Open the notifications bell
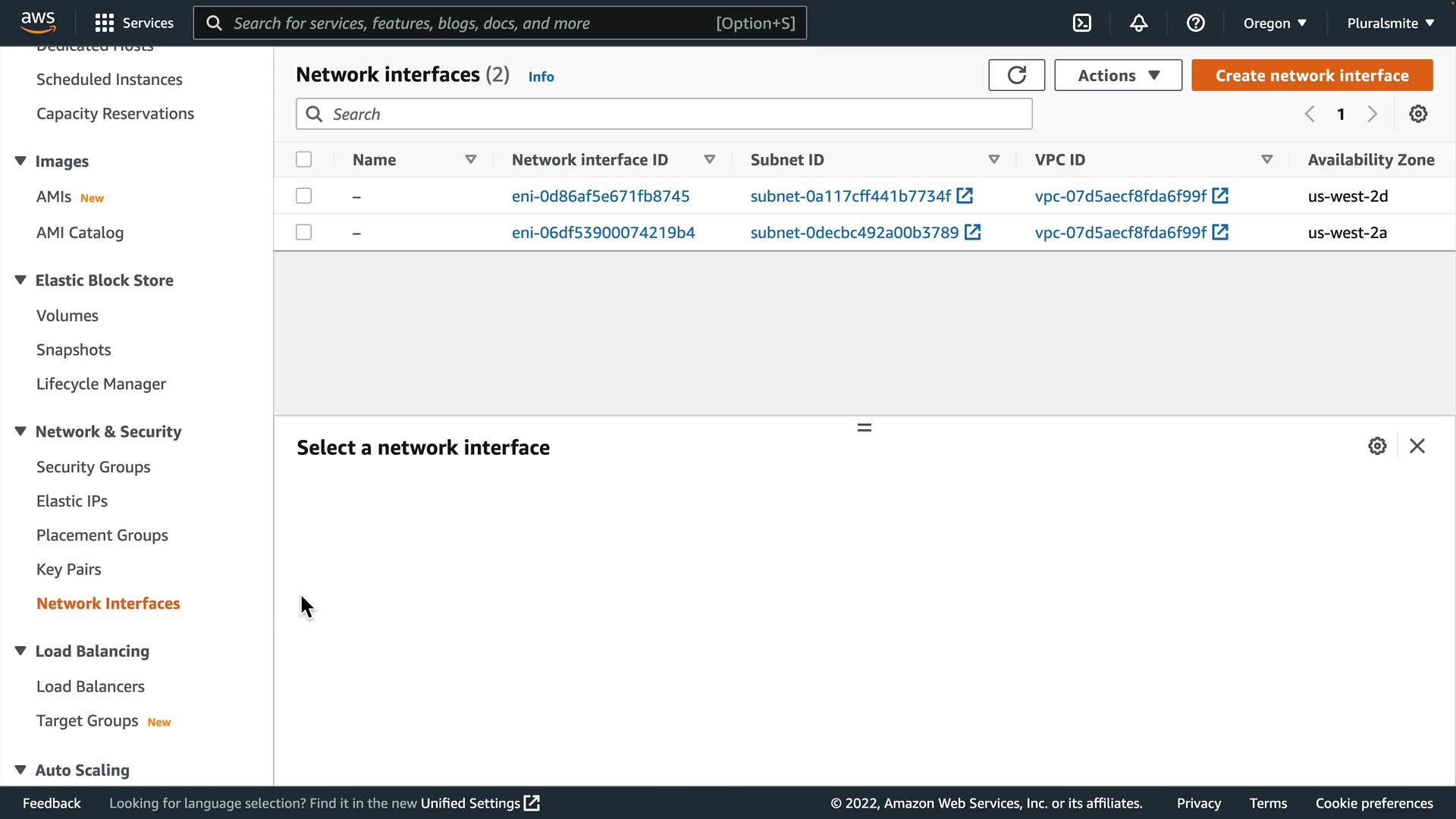Image resolution: width=1456 pixels, height=819 pixels. click(1138, 23)
